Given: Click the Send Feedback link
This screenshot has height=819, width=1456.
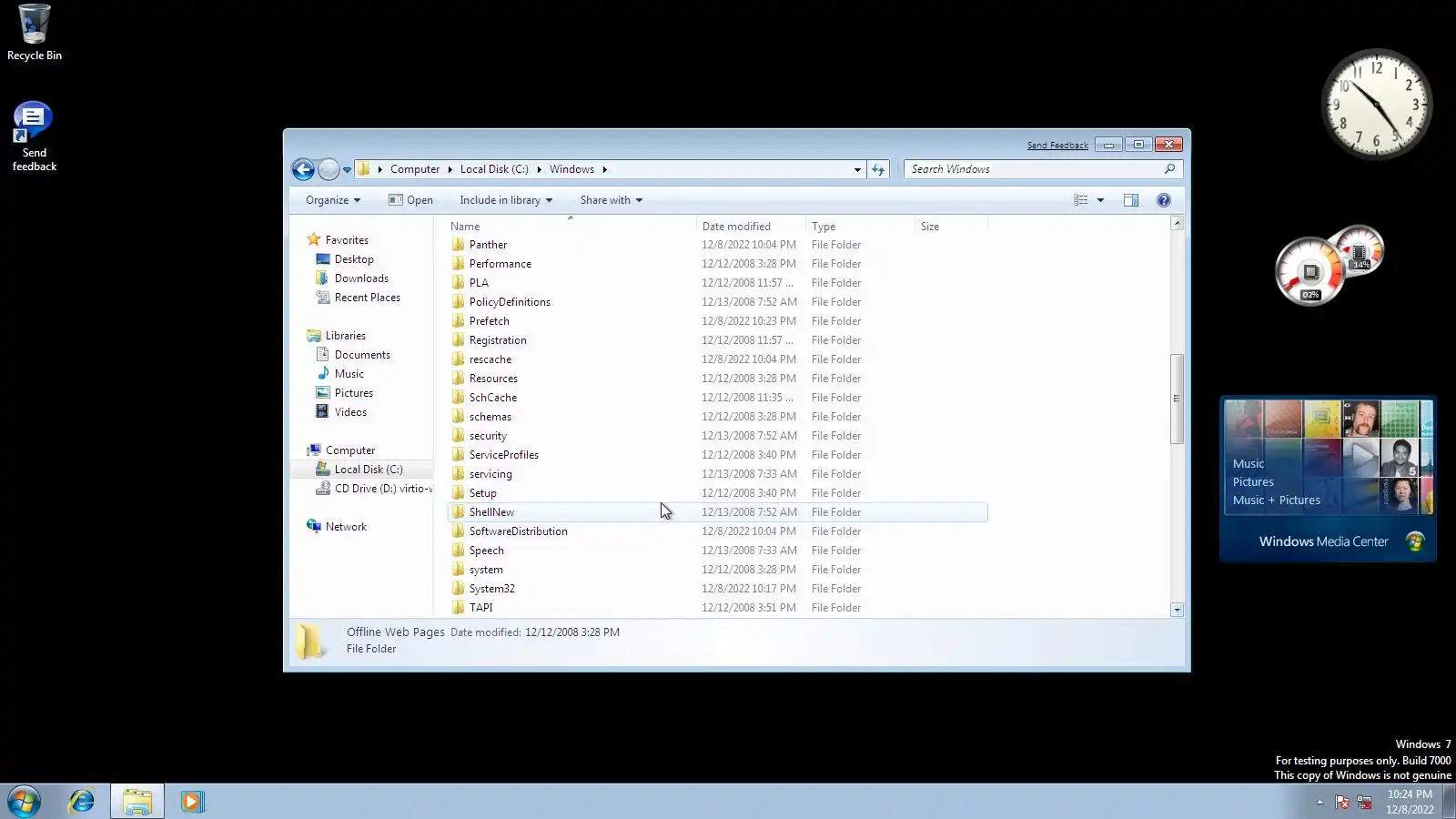Looking at the screenshot, I should click(x=1057, y=146).
